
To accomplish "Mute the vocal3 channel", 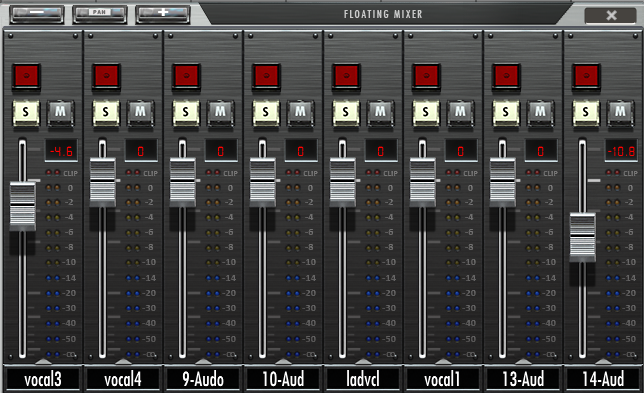I will coord(60,113).
